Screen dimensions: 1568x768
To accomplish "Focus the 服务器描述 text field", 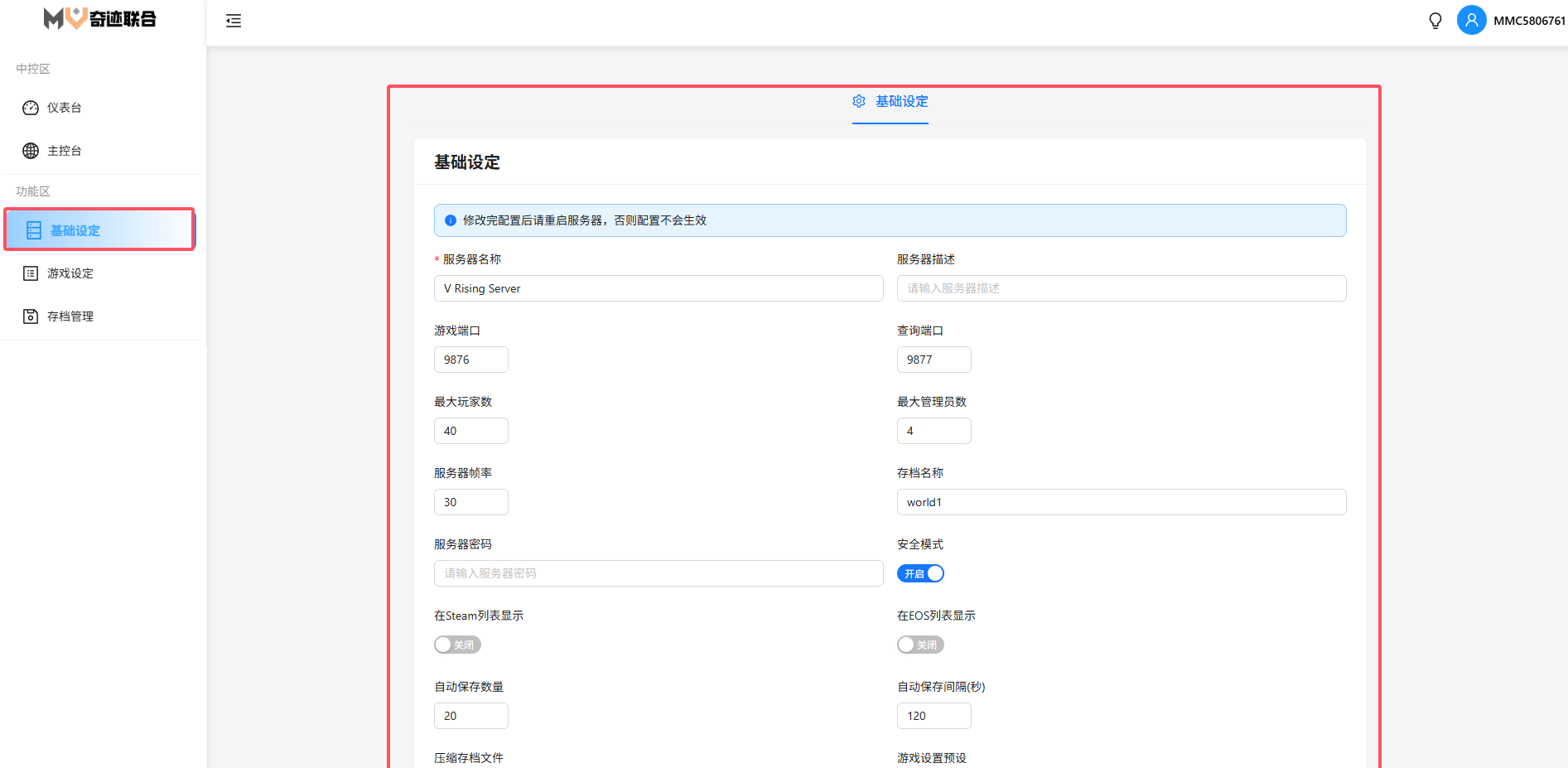I will pyautogui.click(x=1121, y=288).
